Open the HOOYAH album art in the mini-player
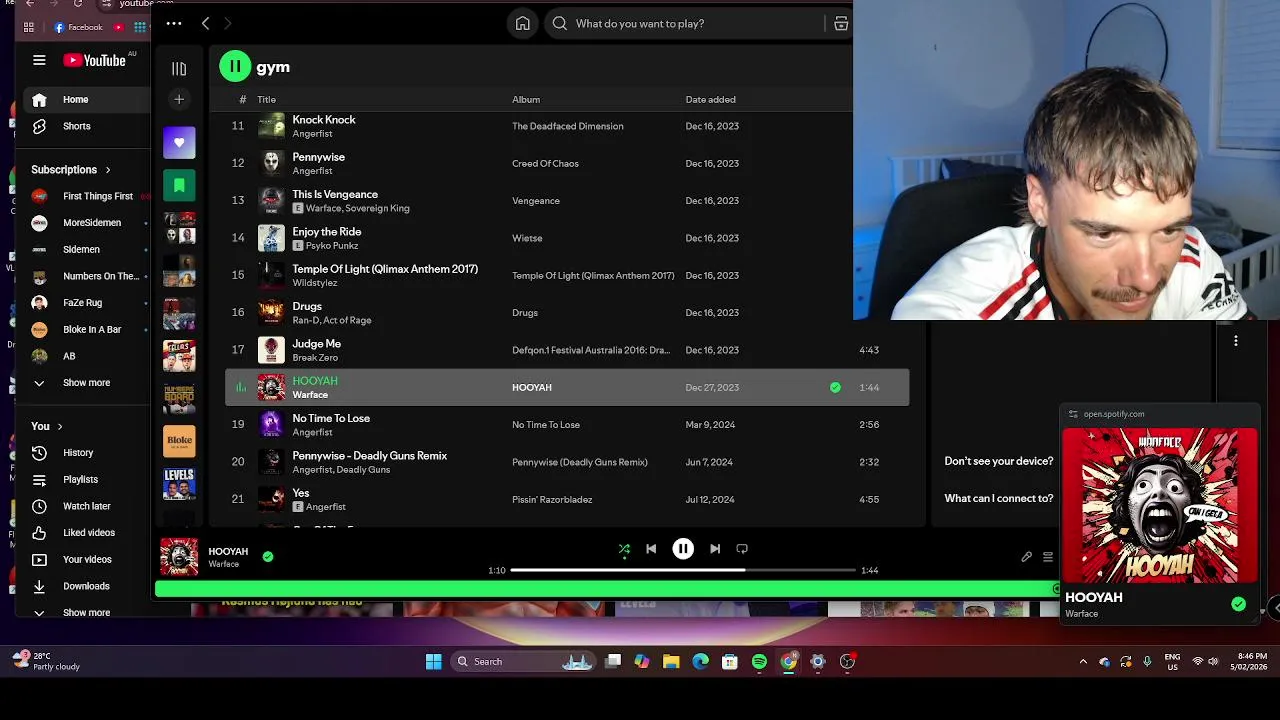The image size is (1280, 720). click(x=1160, y=505)
